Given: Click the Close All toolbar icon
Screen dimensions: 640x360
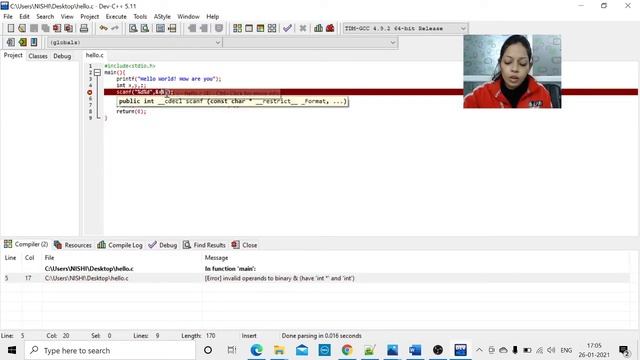Looking at the screenshot, I should click(x=69, y=28).
